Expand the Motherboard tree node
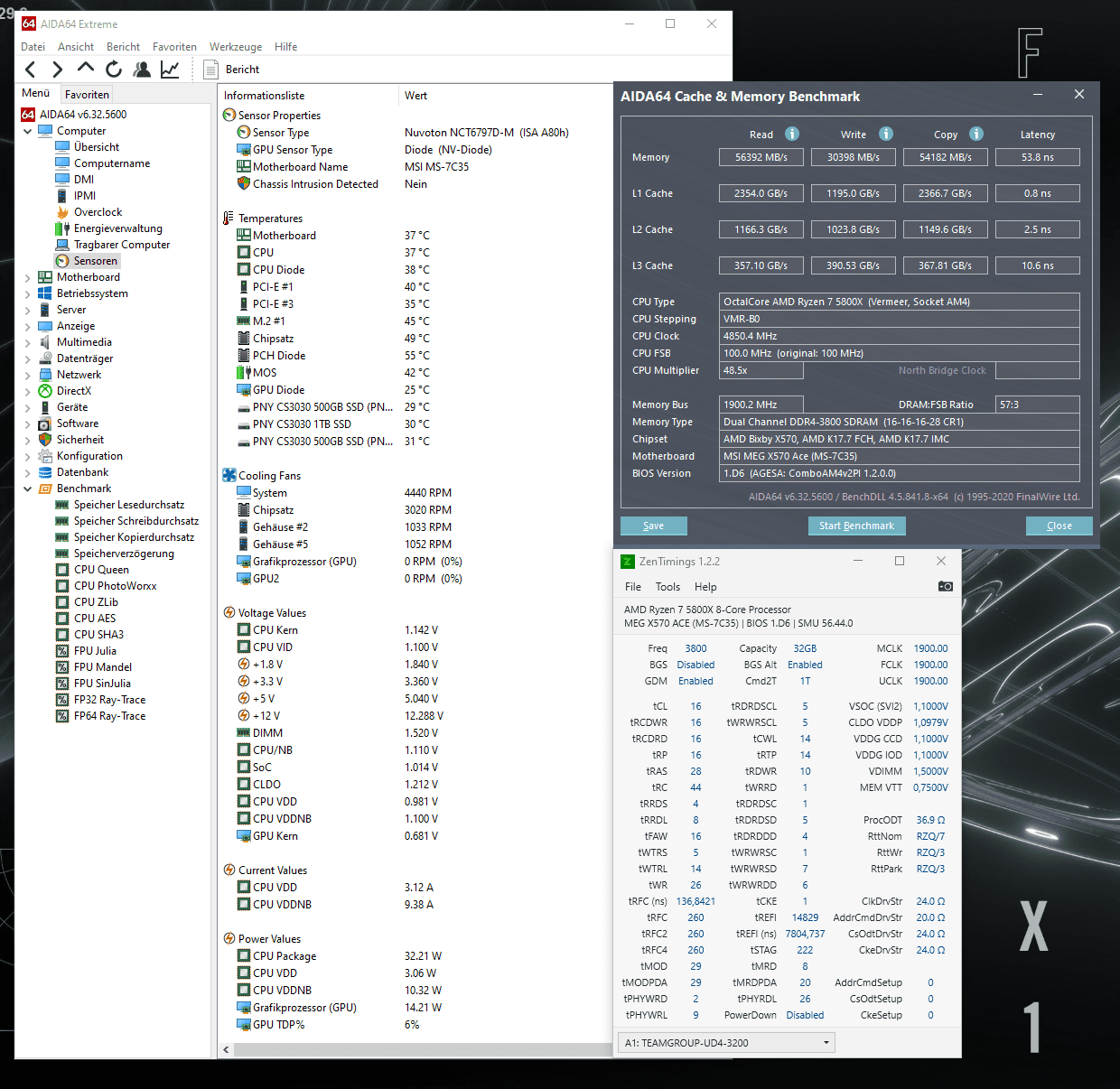 27,277
